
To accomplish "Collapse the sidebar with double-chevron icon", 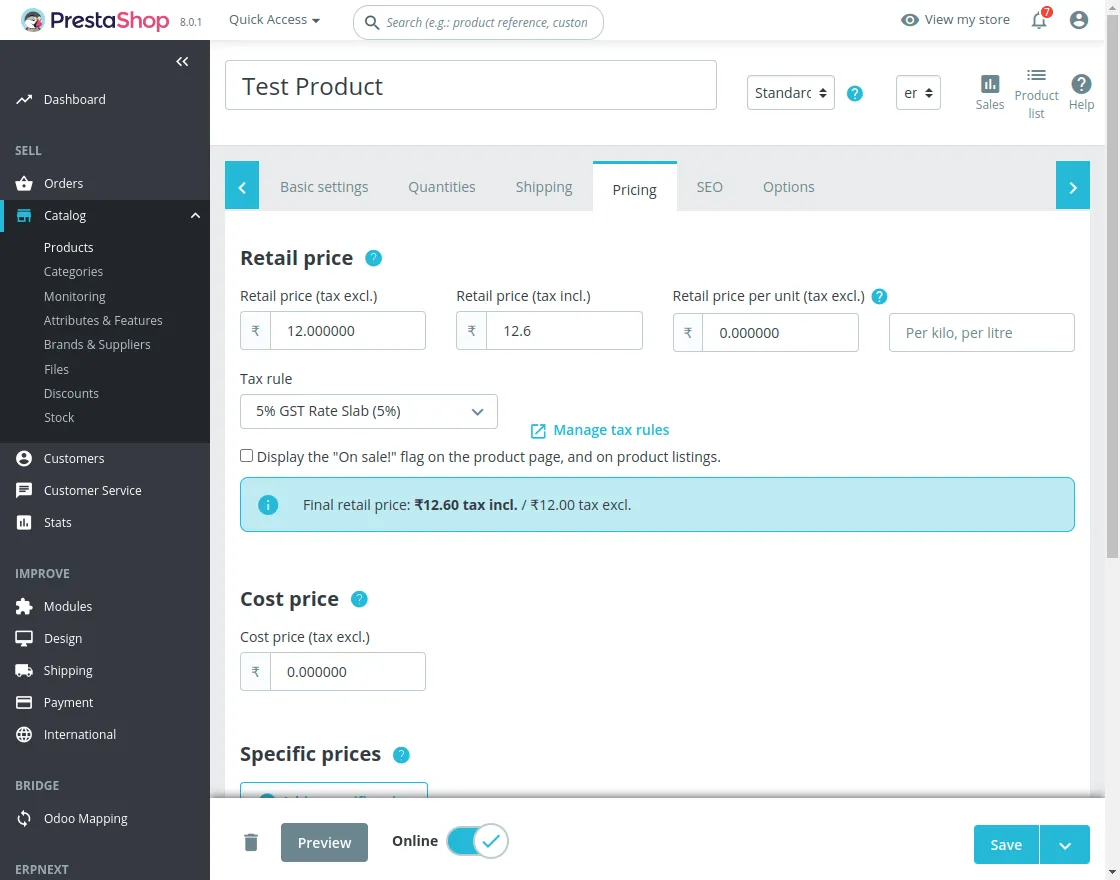I will pyautogui.click(x=182, y=62).
